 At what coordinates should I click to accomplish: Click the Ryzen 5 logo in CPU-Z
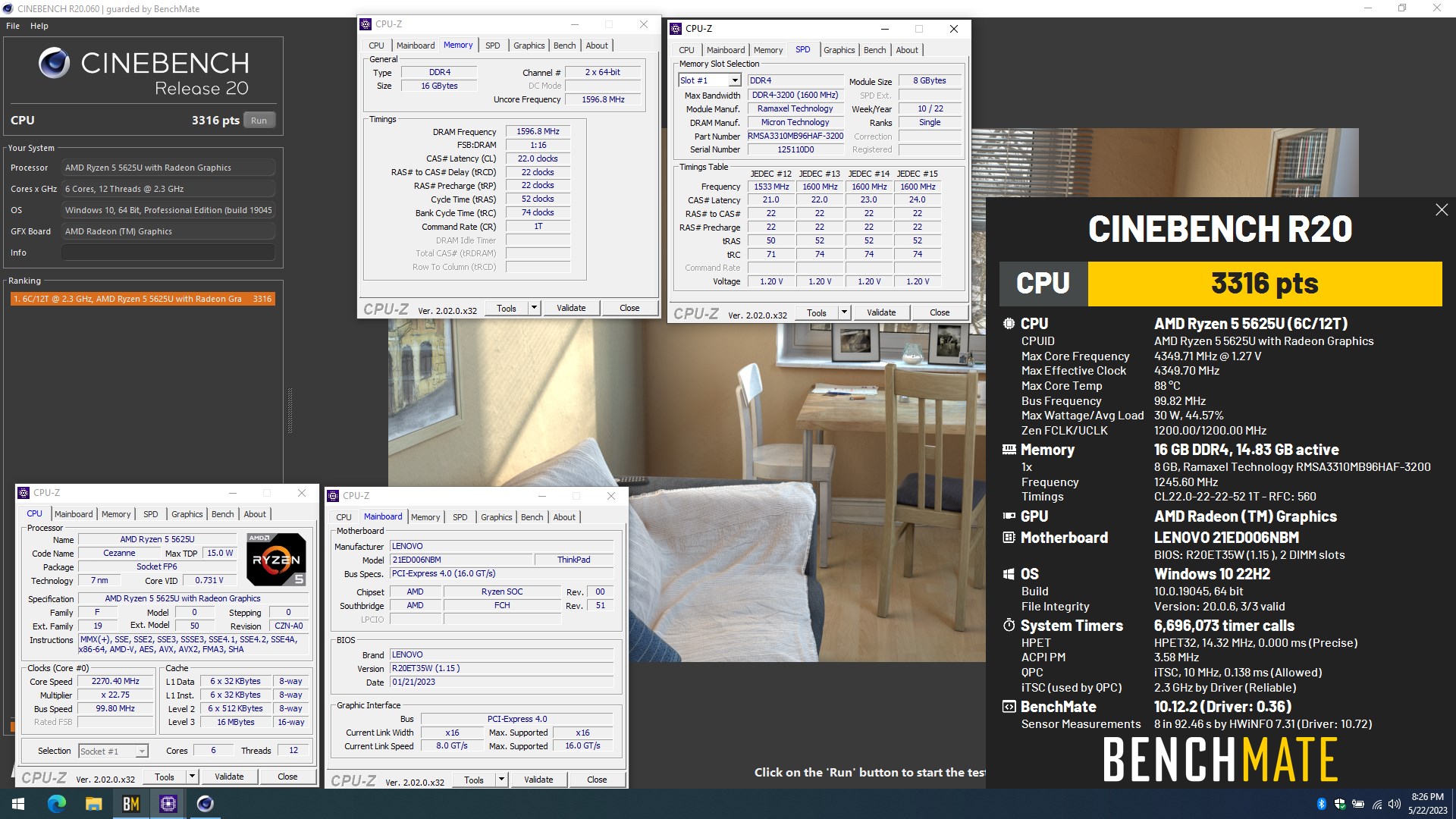point(276,560)
